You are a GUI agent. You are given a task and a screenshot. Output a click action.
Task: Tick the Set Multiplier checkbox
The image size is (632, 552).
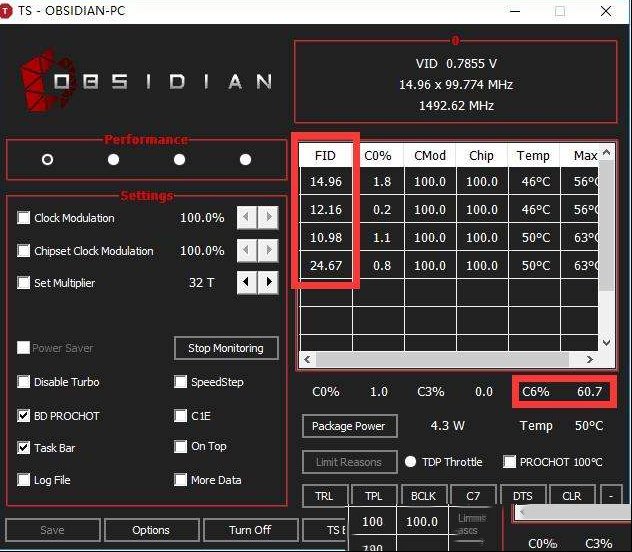coord(23,282)
